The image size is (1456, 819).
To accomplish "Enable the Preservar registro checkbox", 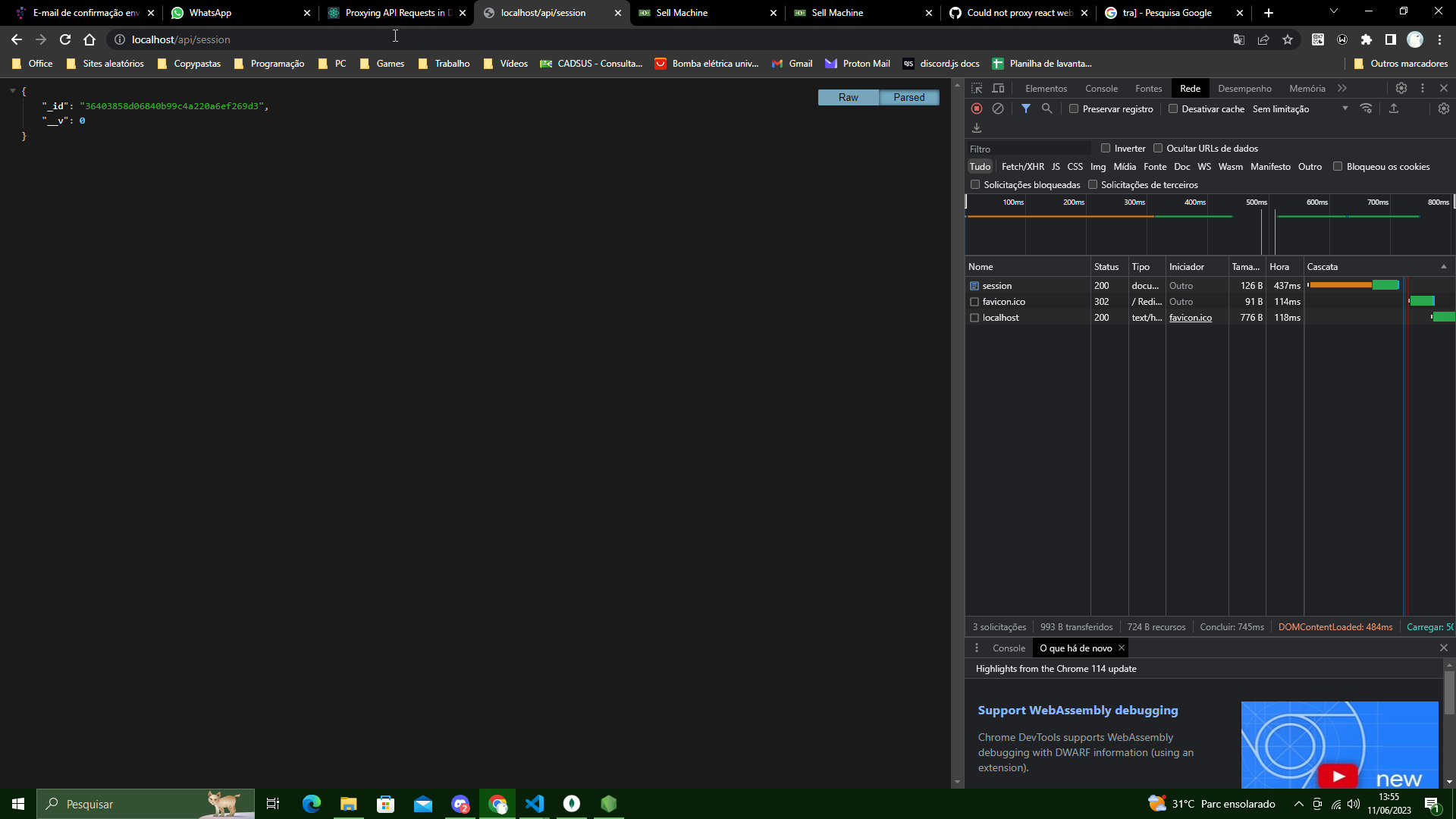I will [x=1074, y=108].
